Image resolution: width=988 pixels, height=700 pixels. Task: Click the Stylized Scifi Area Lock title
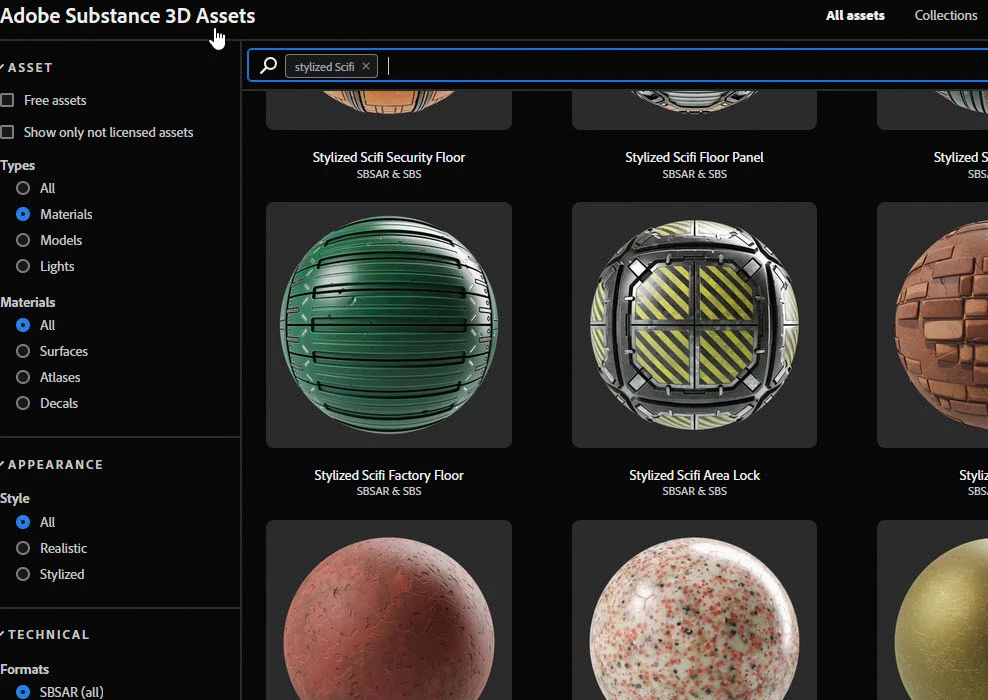click(694, 475)
